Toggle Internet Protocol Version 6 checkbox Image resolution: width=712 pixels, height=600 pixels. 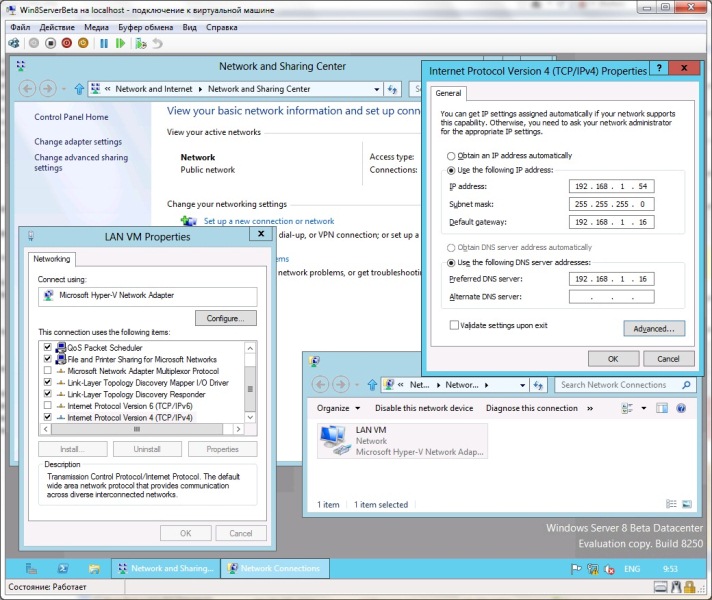click(x=47, y=406)
